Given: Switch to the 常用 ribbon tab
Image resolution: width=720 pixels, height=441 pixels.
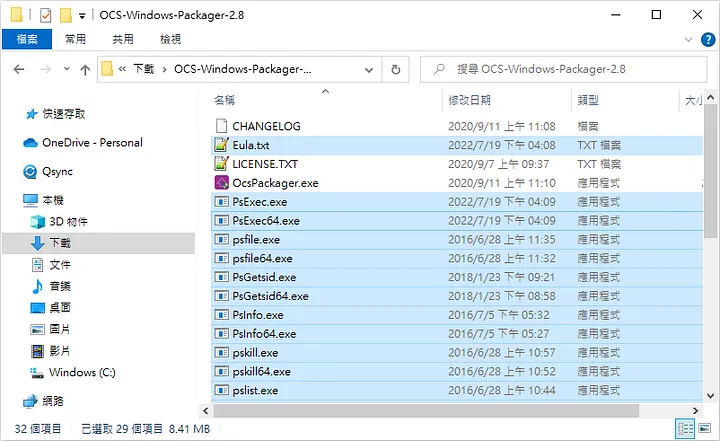Looking at the screenshot, I should [75, 40].
